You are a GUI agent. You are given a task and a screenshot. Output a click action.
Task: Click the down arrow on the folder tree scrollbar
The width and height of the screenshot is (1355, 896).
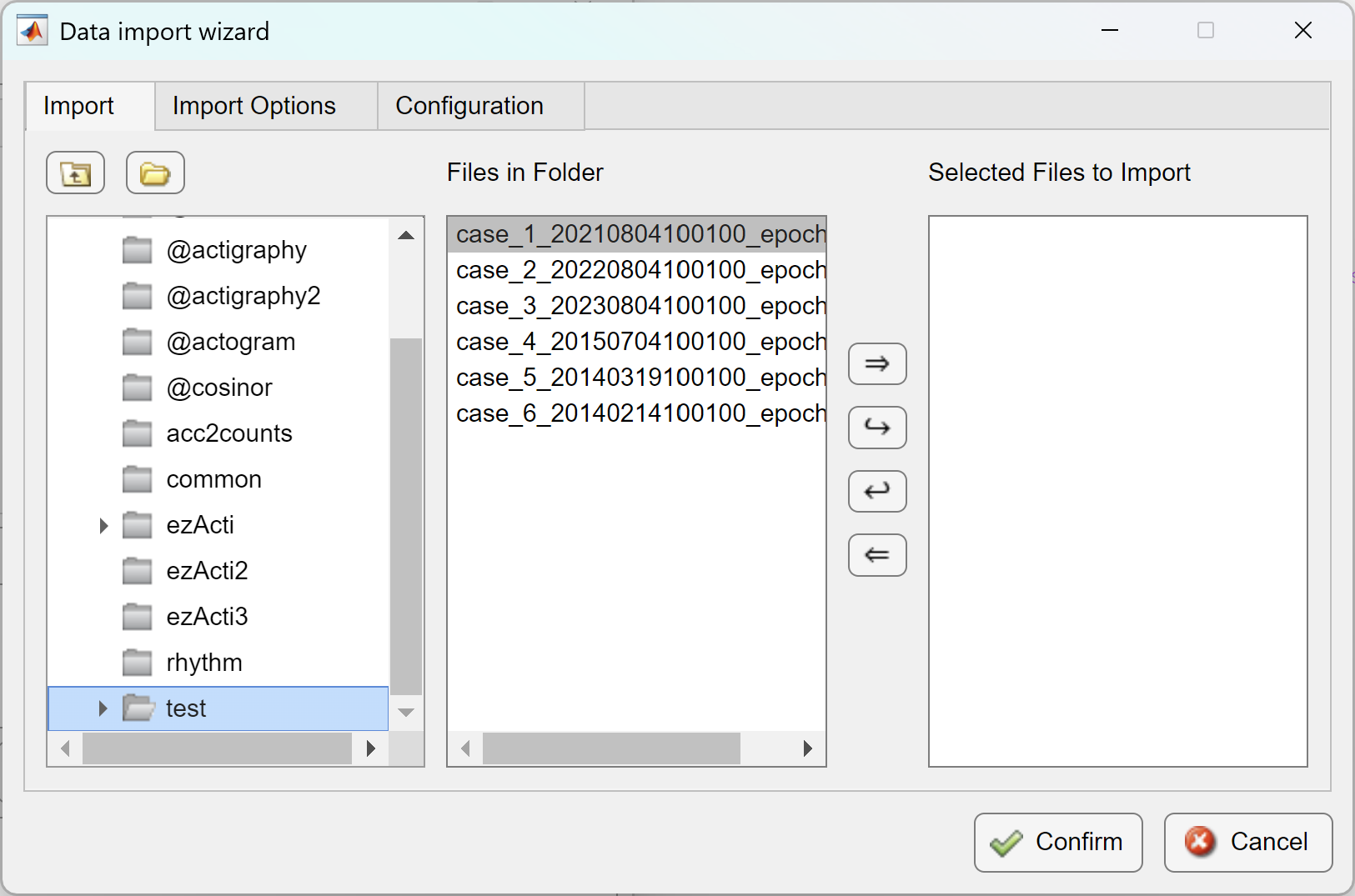coord(406,713)
